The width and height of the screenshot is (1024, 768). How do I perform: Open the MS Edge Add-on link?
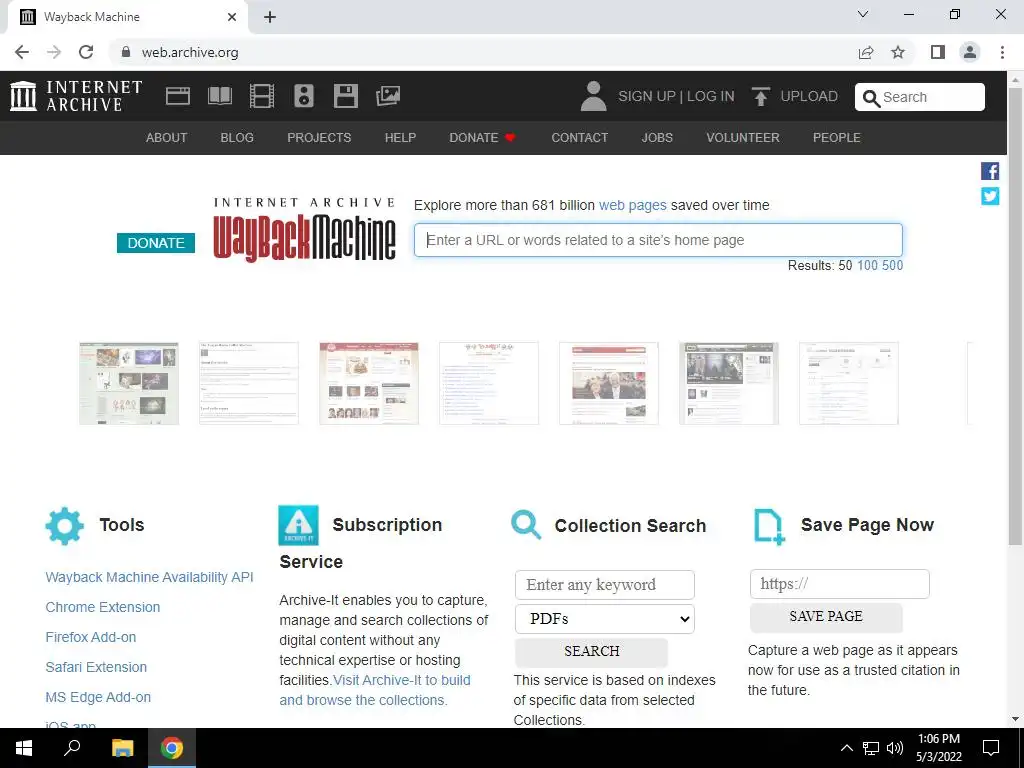(98, 697)
